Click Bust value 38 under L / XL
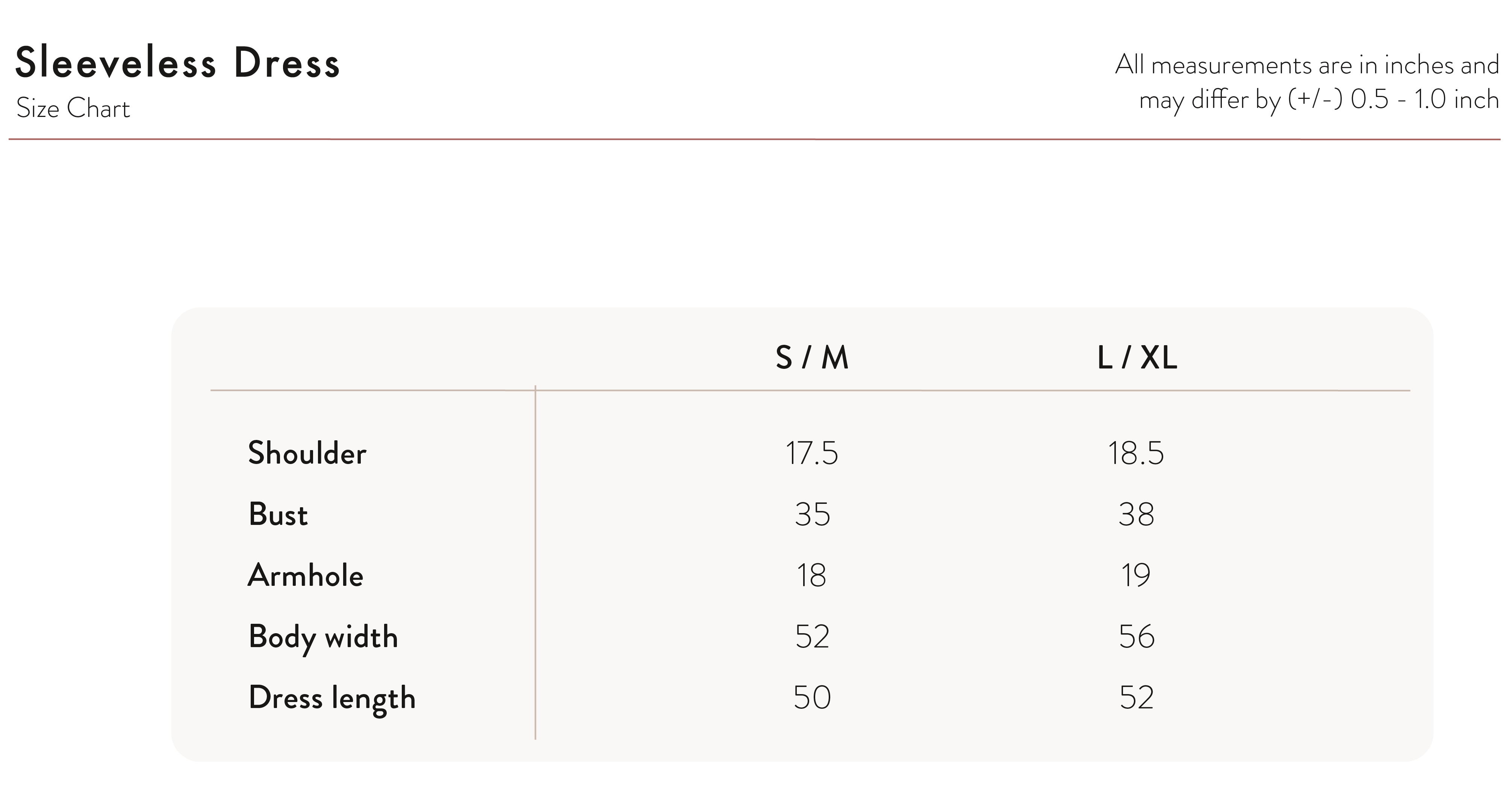1512x793 pixels. [1136, 515]
